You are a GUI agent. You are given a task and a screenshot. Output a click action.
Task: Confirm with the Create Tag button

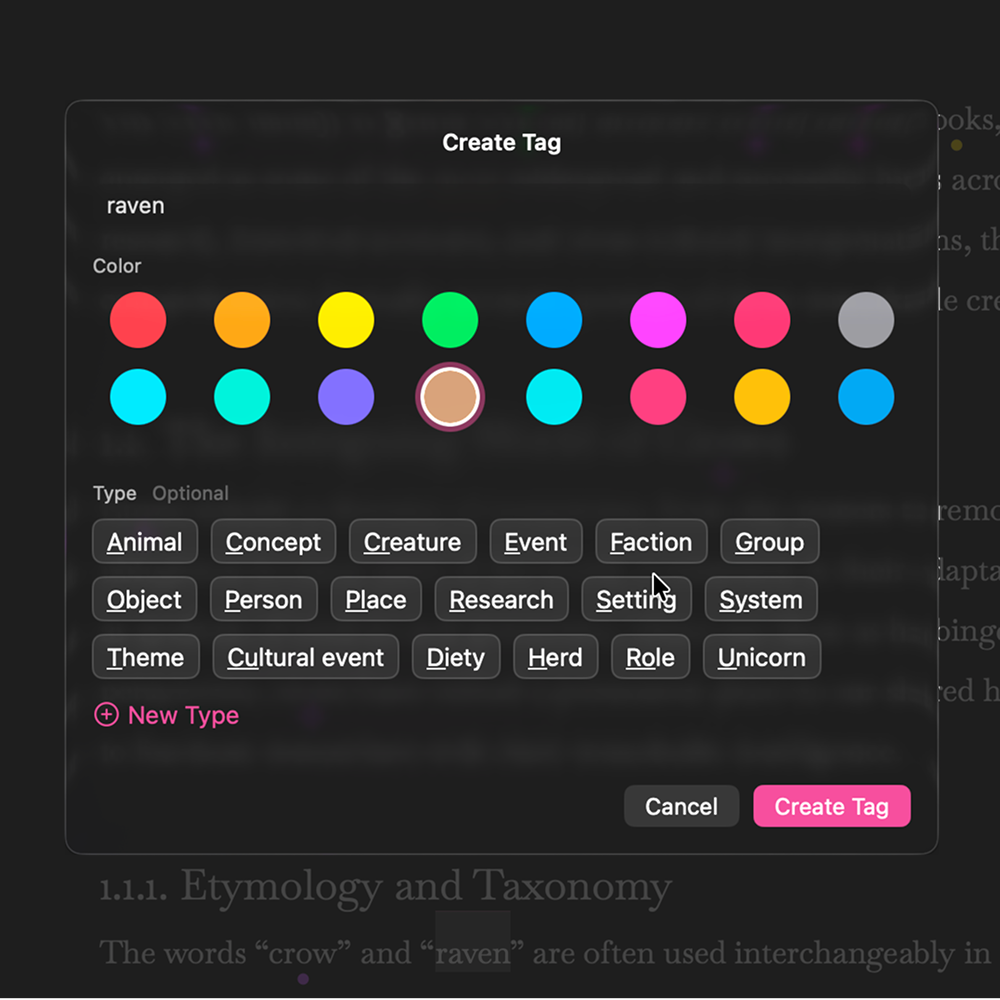(832, 806)
